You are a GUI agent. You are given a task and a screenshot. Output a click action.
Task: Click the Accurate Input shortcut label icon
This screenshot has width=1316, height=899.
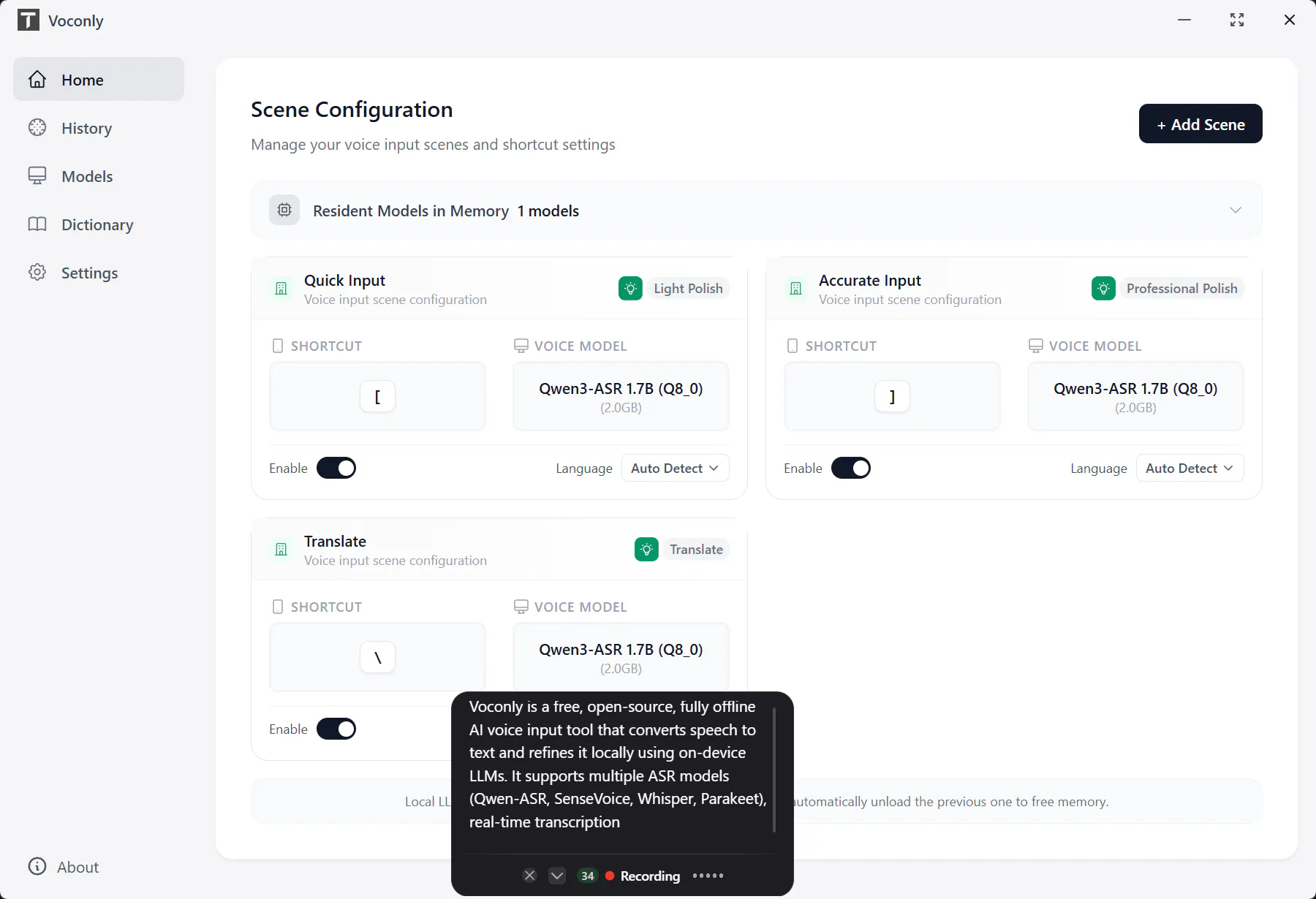793,346
